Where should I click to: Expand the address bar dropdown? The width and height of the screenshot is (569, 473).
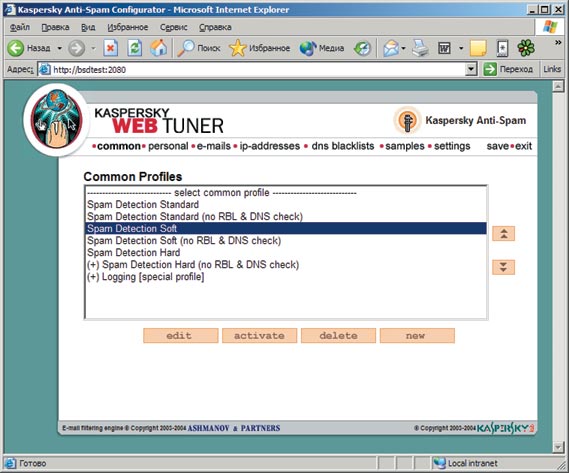pos(471,69)
